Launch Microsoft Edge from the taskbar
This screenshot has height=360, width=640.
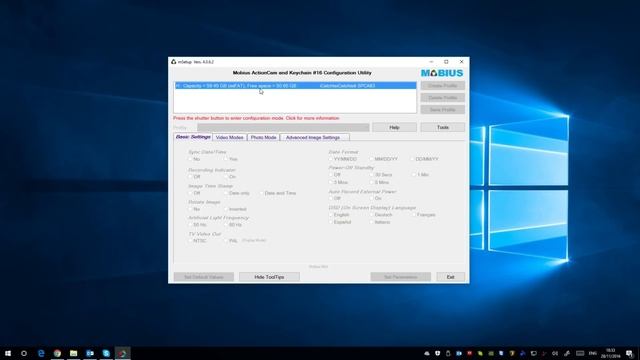tap(41, 353)
